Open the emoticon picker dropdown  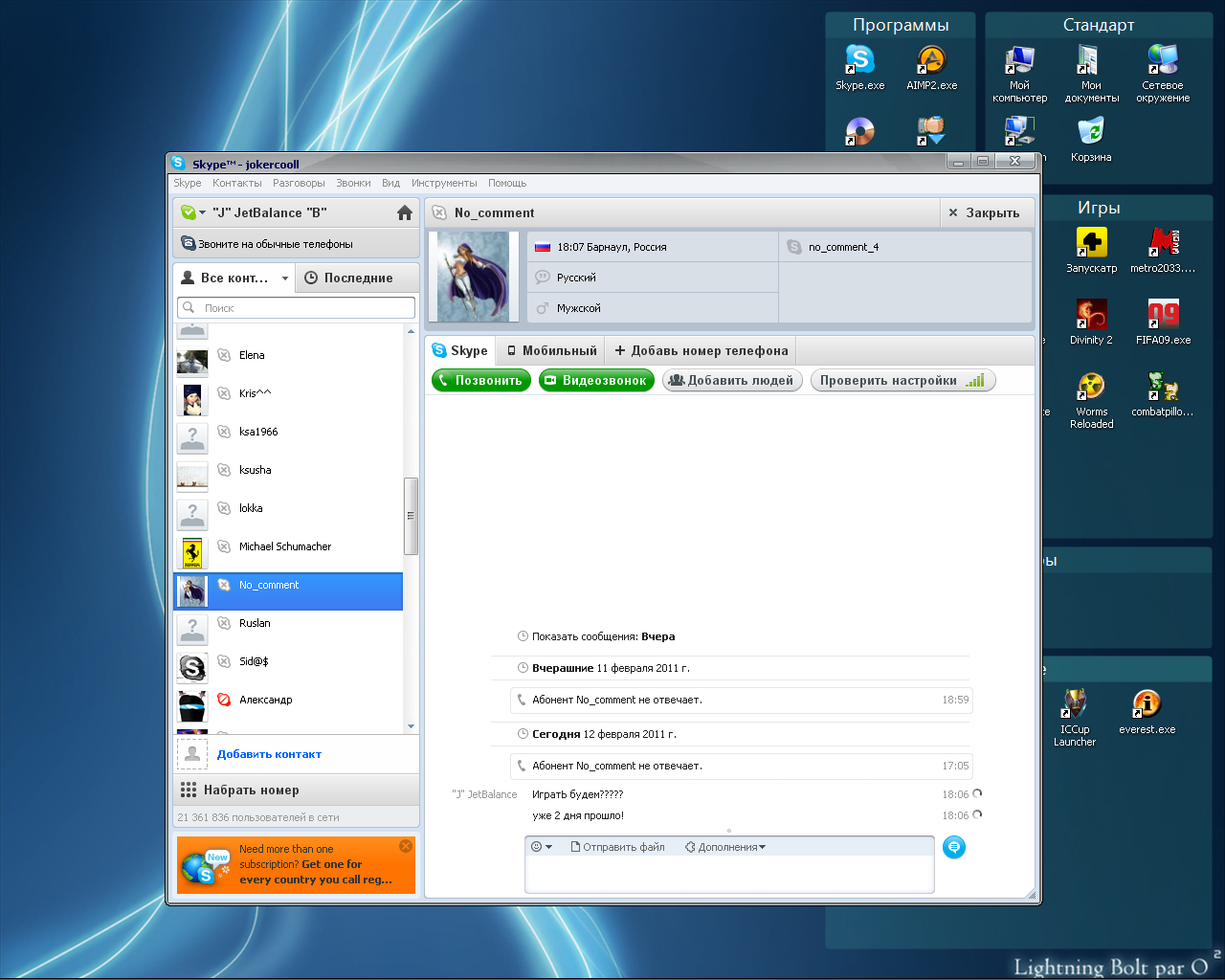pyautogui.click(x=542, y=847)
